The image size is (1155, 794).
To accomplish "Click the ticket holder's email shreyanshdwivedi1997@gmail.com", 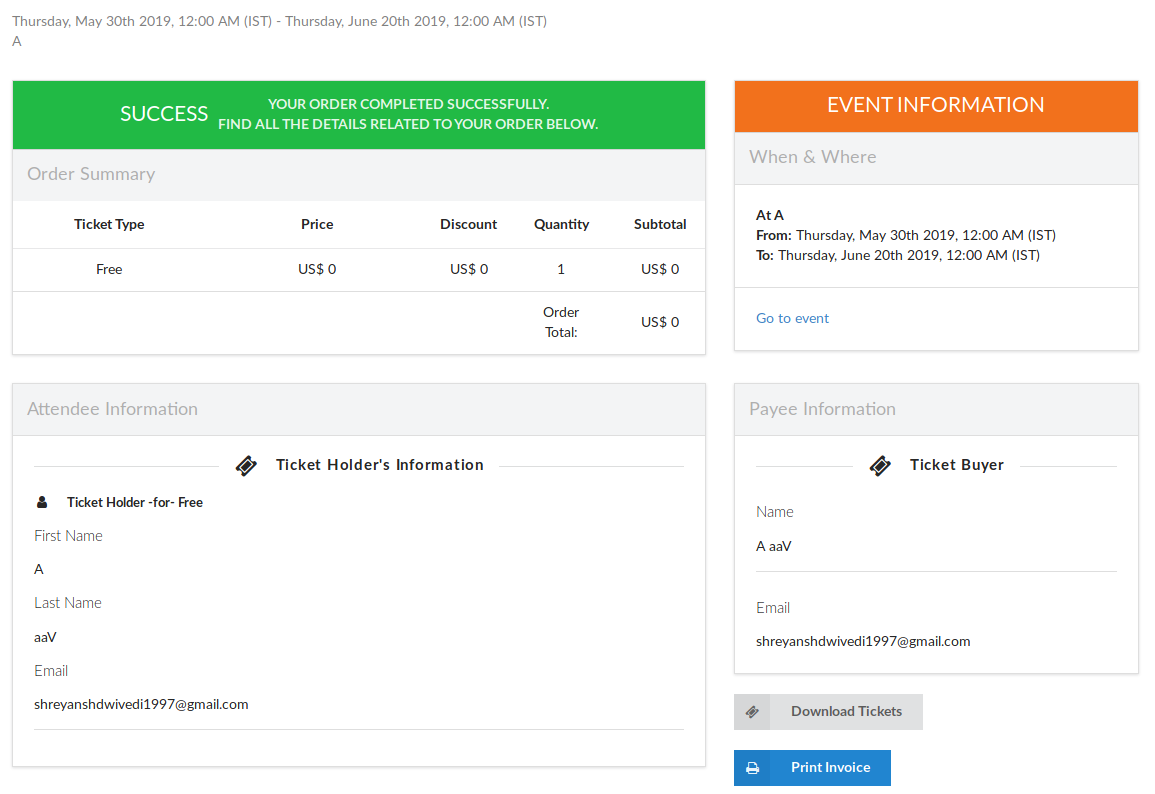I will tap(141, 703).
